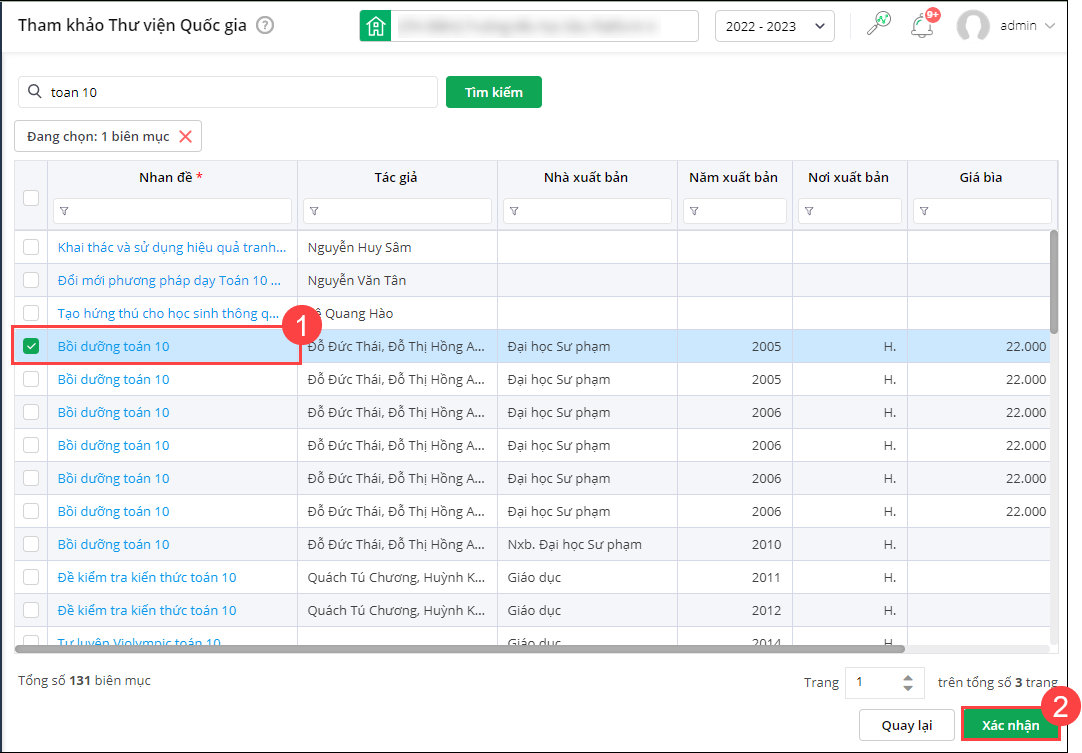Image resolution: width=1082 pixels, height=753 pixels.
Task: Expand the admin account dropdown menu
Action: tap(1049, 26)
